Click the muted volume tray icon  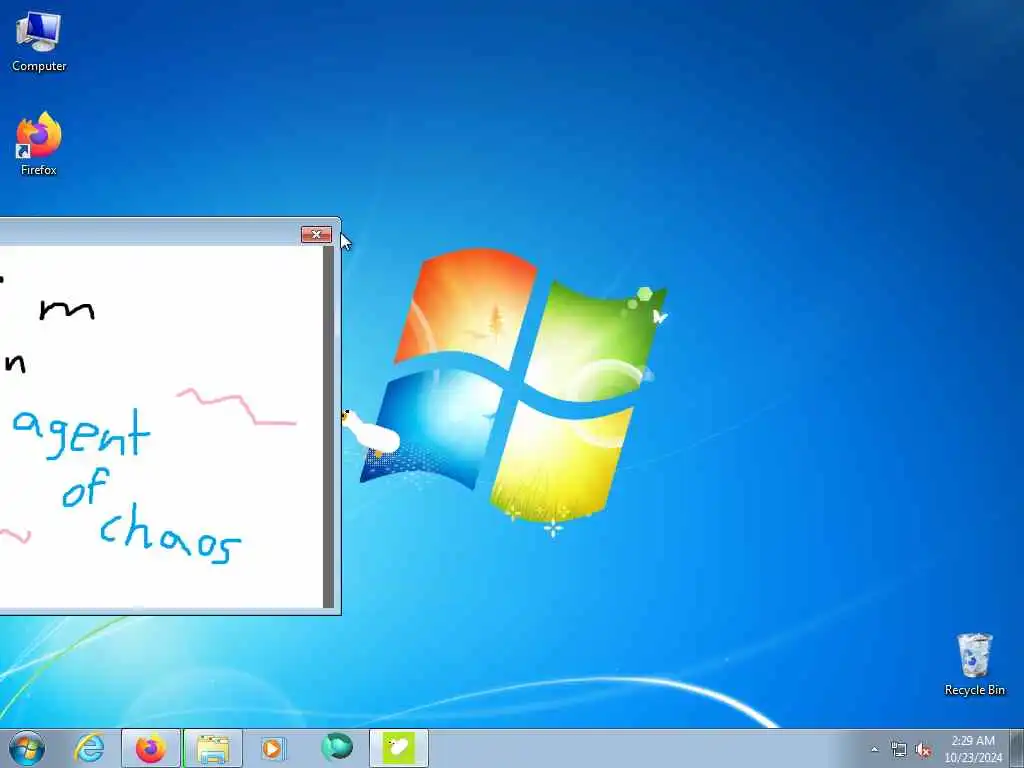(x=923, y=749)
